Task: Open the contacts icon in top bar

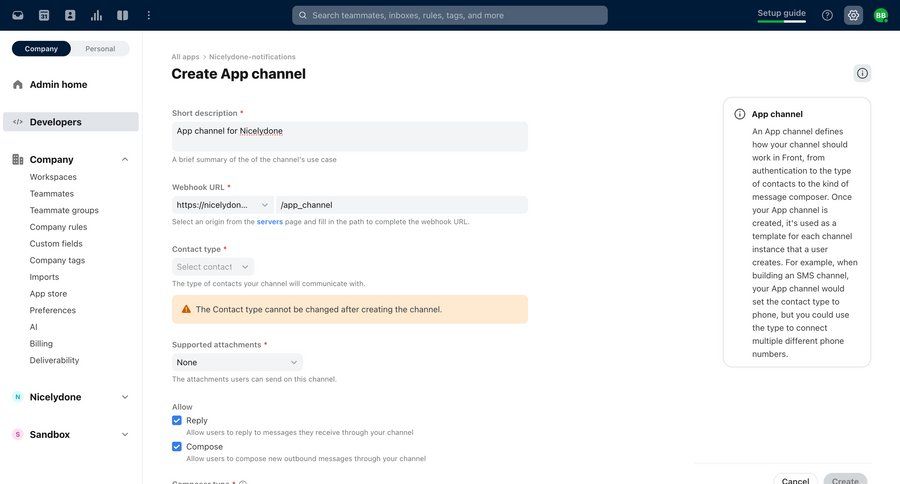Action: (x=70, y=16)
